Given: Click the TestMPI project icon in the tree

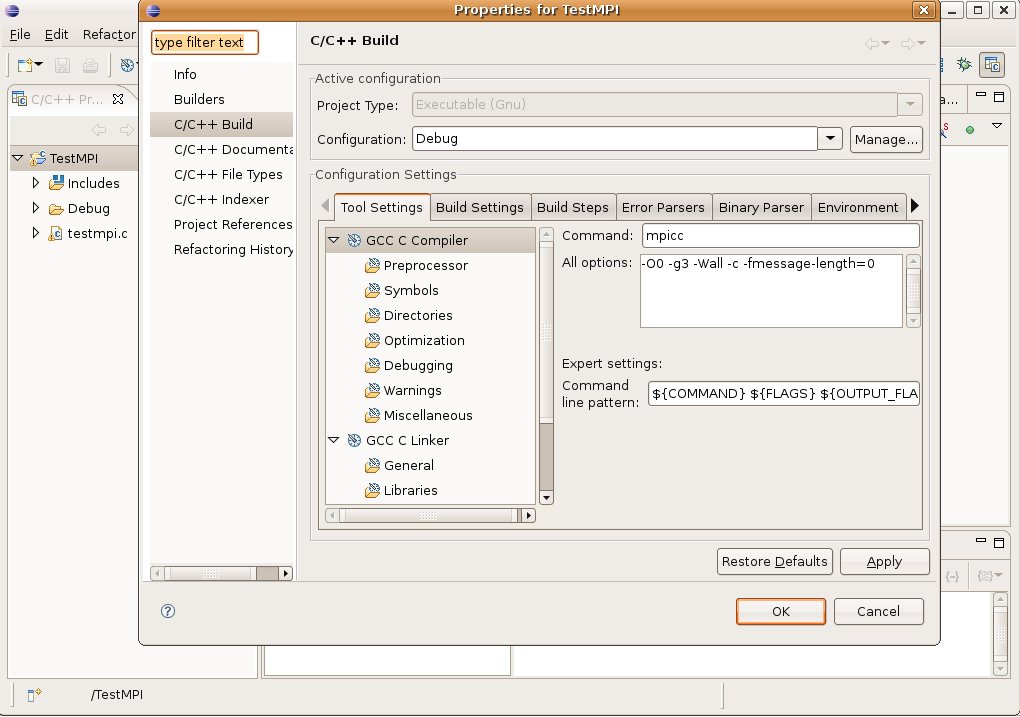Looking at the screenshot, I should pyautogui.click(x=38, y=158).
